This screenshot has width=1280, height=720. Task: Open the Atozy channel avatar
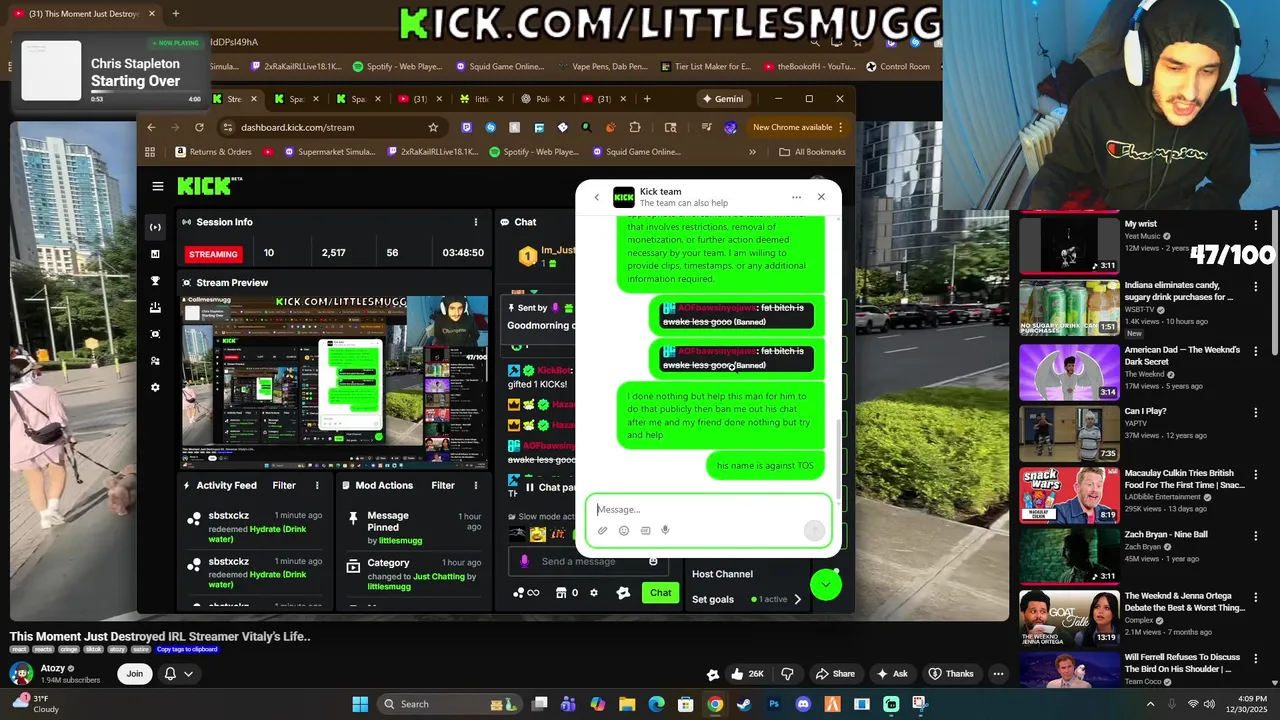21,673
